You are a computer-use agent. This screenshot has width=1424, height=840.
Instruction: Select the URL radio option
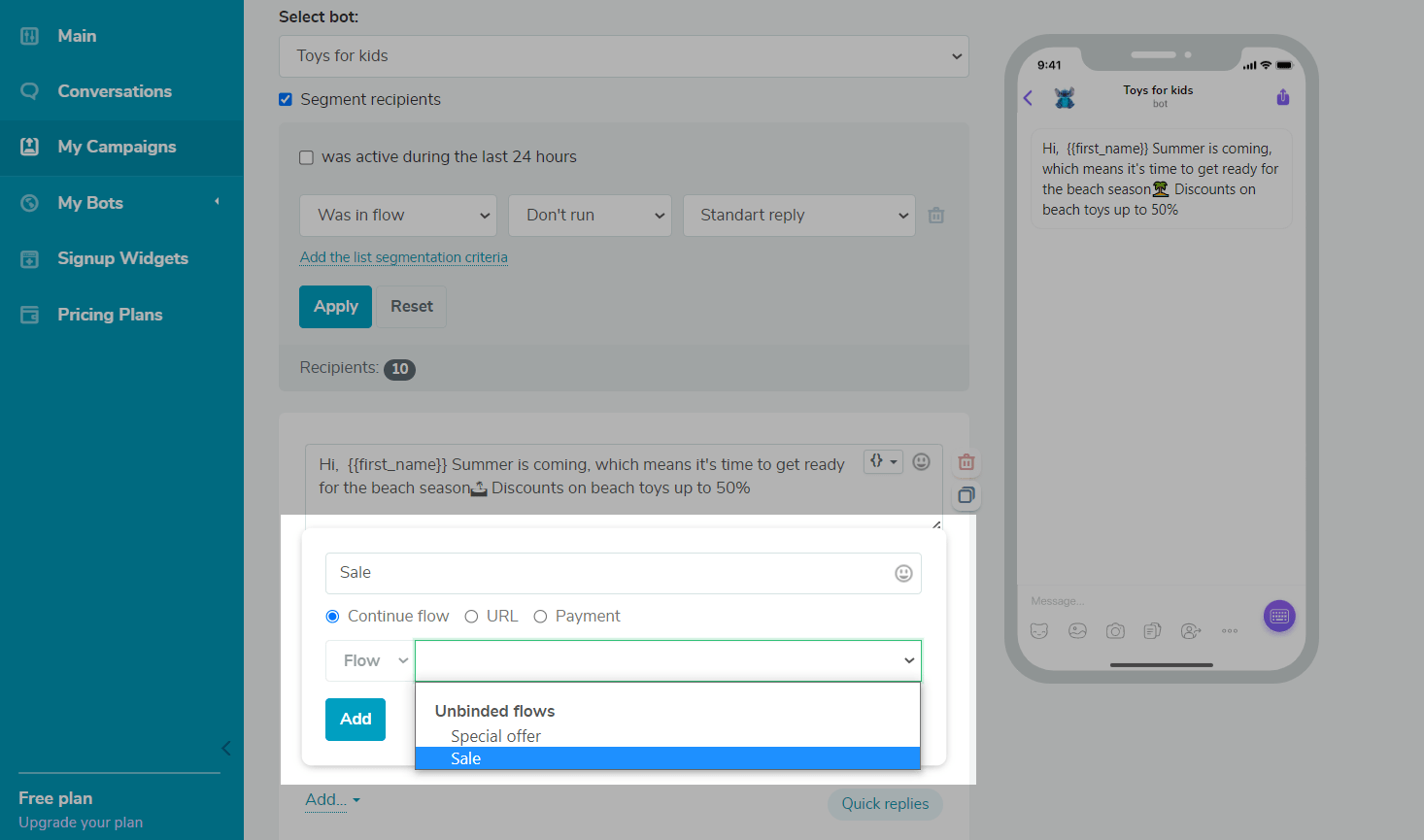pos(471,617)
